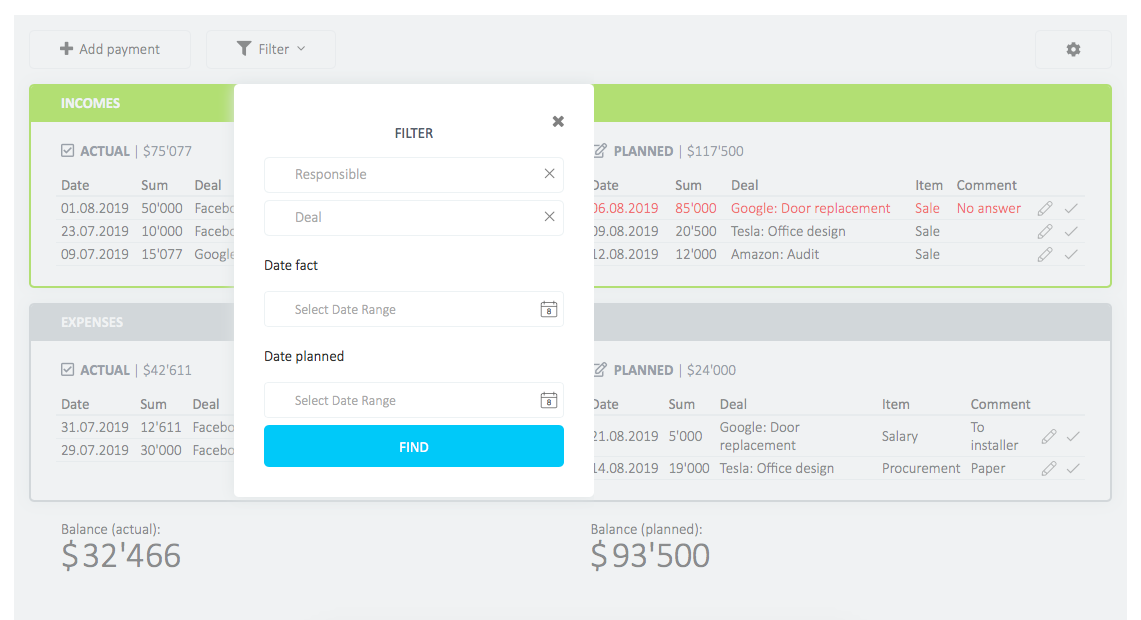Click the ACTUAL checkbox icon under Expenses
Image resolution: width=1141 pixels, height=620 pixels.
[x=68, y=370]
